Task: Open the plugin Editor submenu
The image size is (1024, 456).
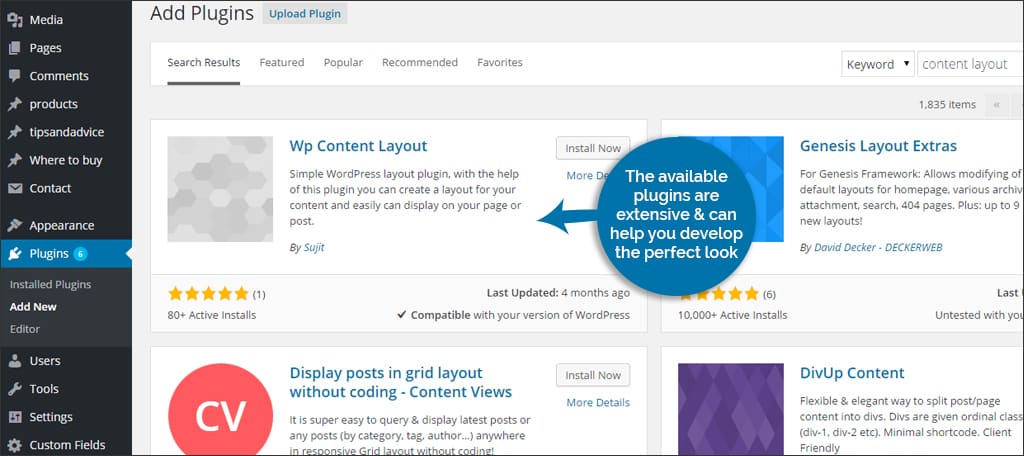Action: [x=25, y=329]
